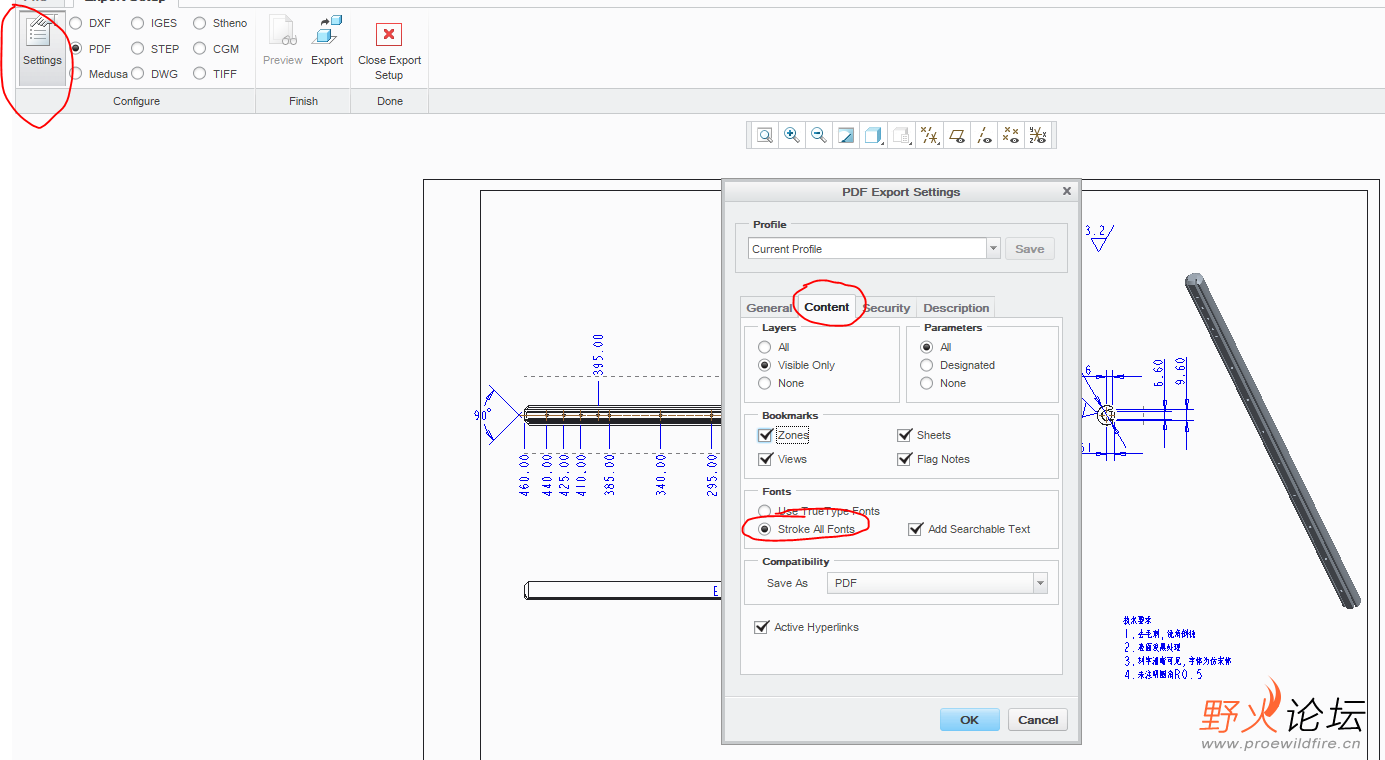
Task: Click Close Export Setup red X icon
Action: (x=389, y=35)
